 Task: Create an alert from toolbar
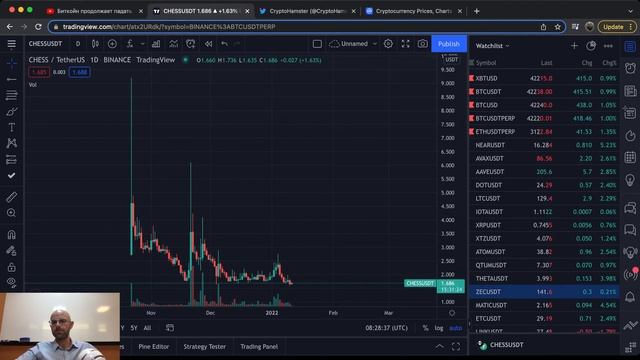(191, 44)
